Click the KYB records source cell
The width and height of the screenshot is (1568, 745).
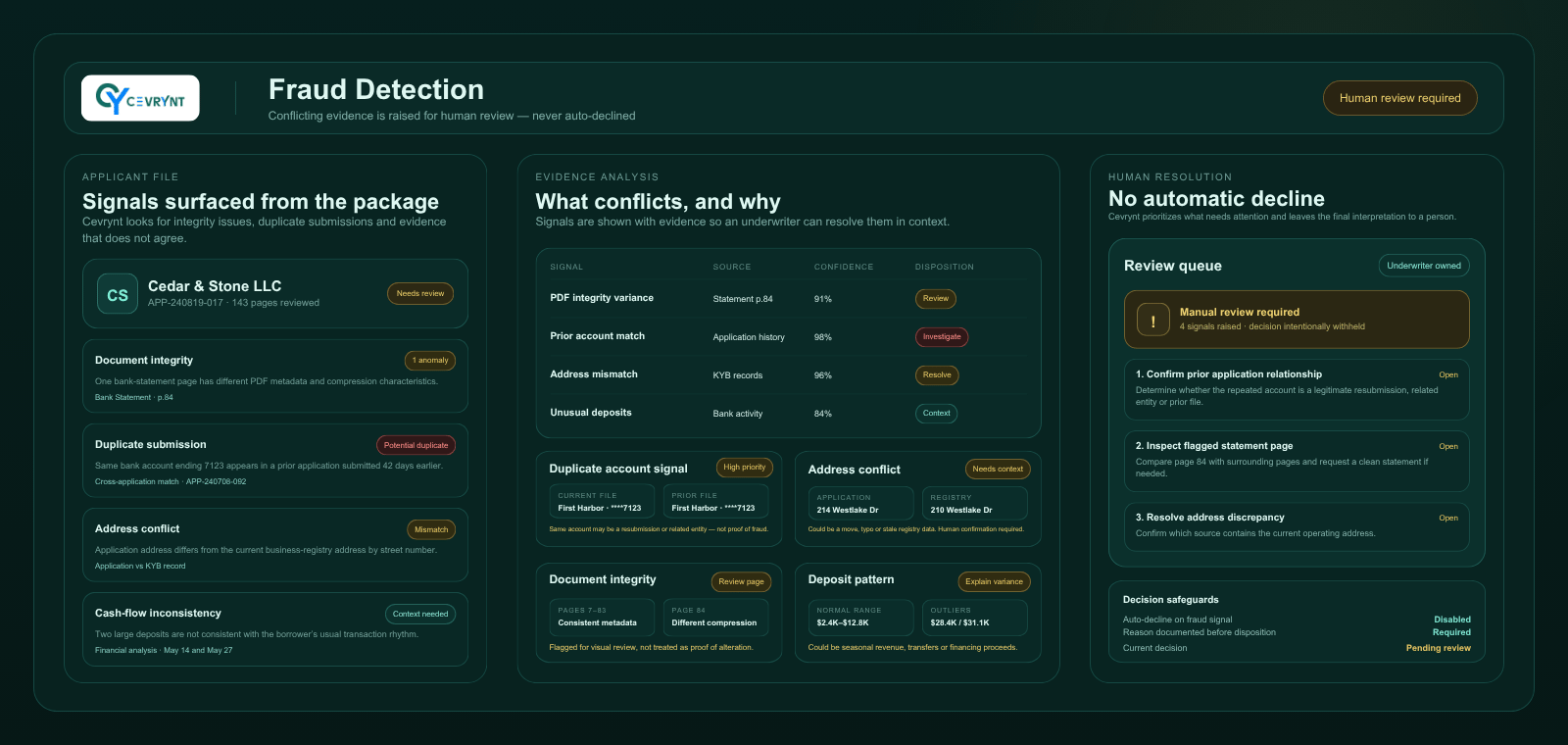[738, 375]
